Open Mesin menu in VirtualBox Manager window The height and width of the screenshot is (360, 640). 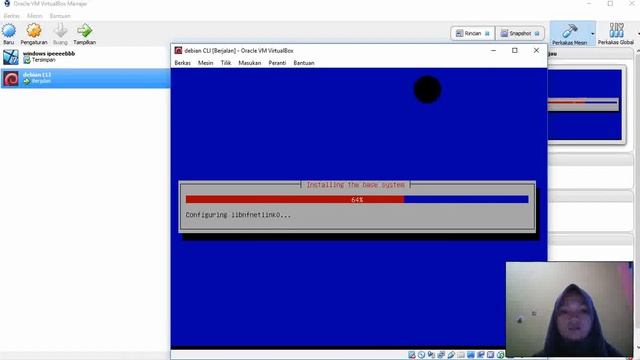[x=35, y=16]
